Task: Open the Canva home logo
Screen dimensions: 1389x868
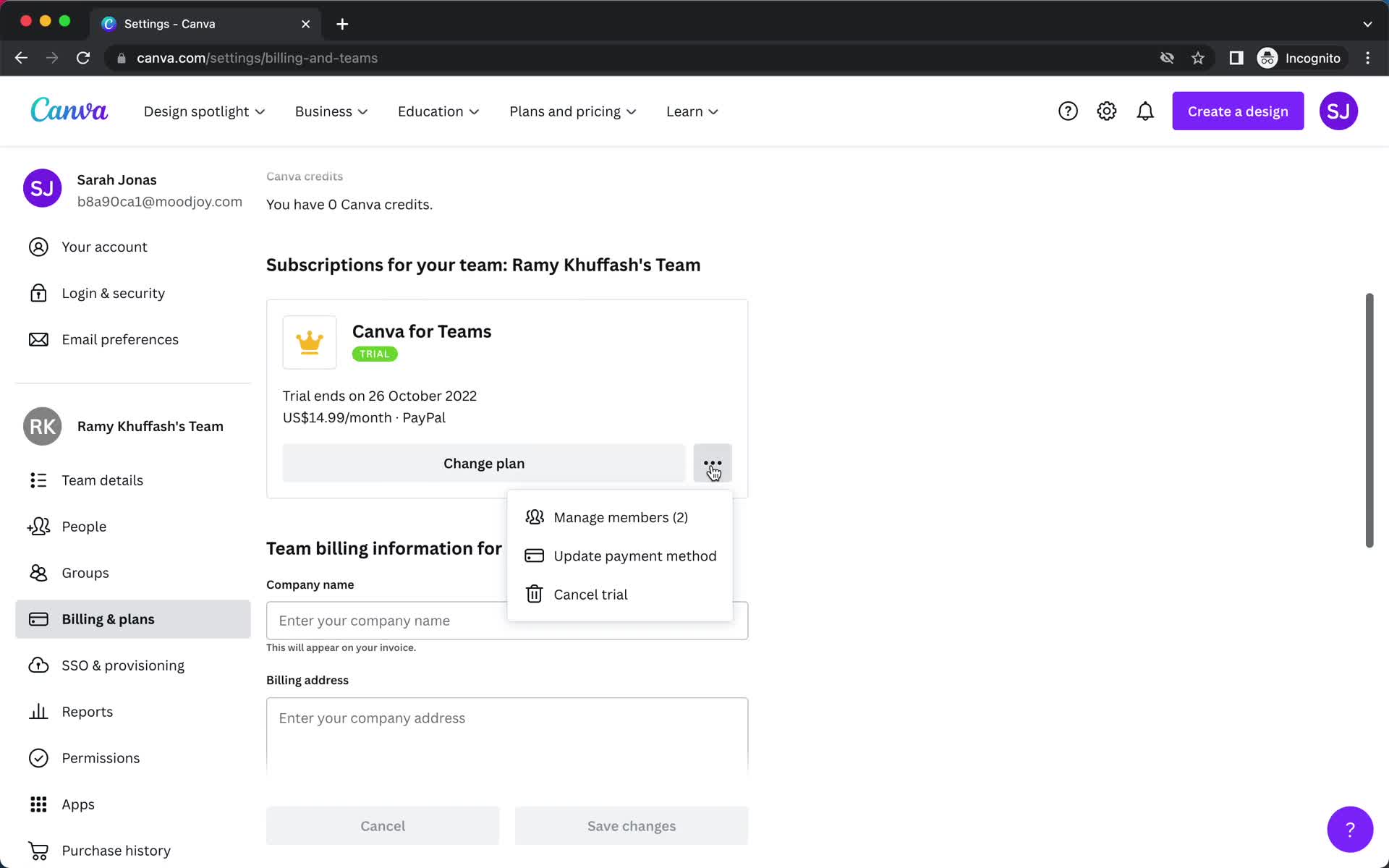Action: tap(69, 111)
